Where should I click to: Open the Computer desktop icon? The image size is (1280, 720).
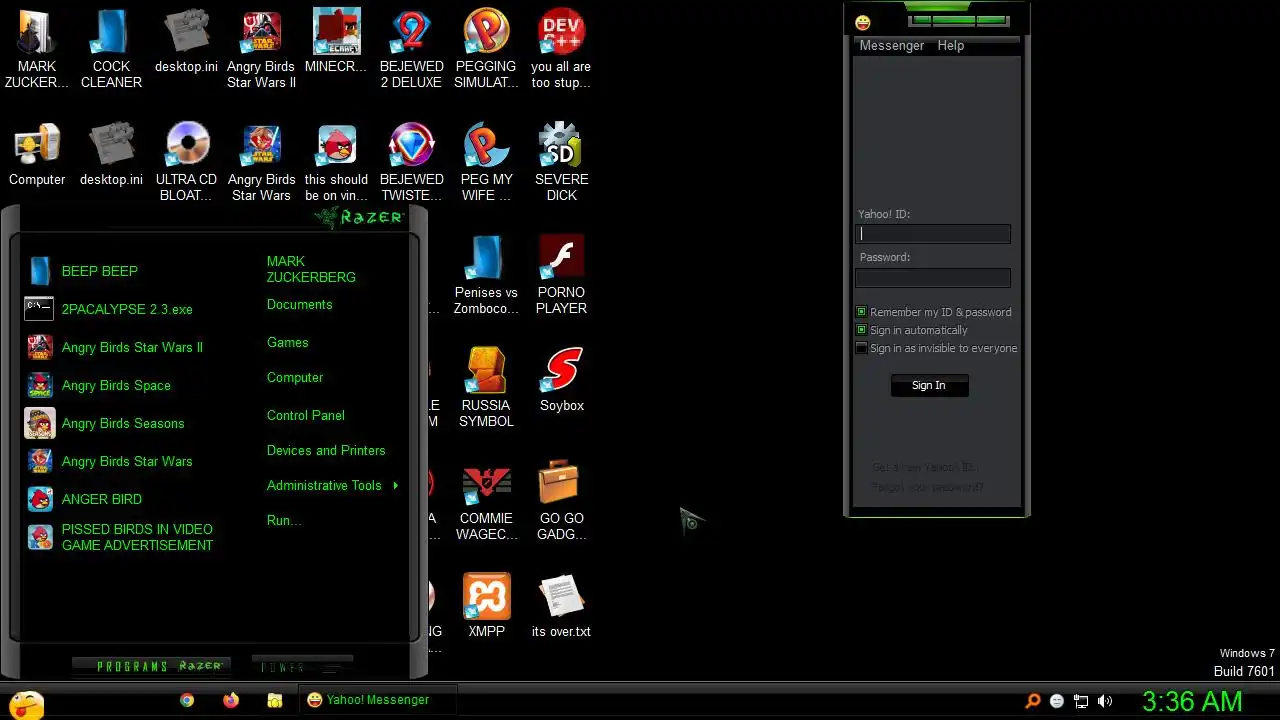[37, 155]
